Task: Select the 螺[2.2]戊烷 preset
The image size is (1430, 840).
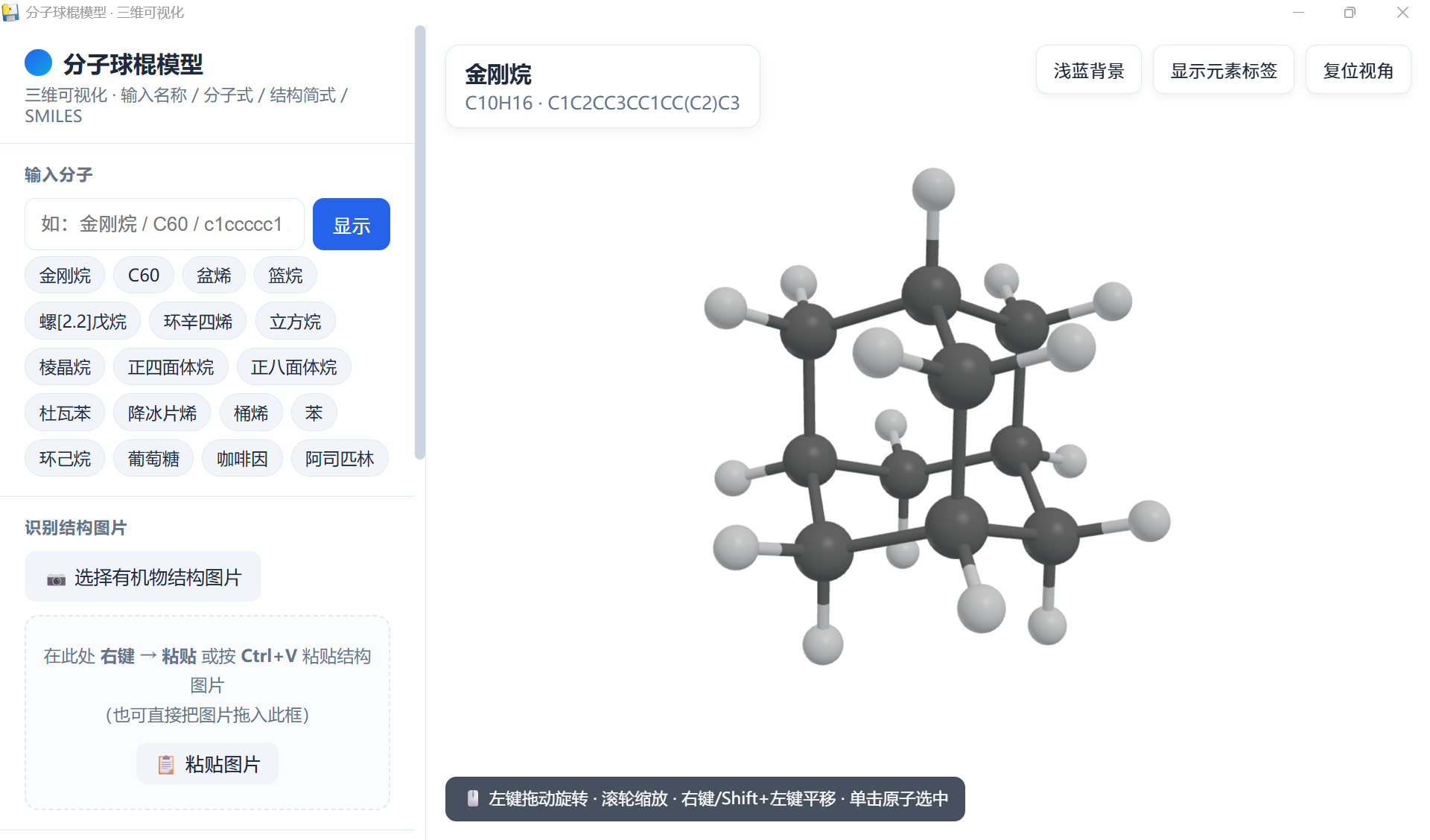Action: (83, 322)
